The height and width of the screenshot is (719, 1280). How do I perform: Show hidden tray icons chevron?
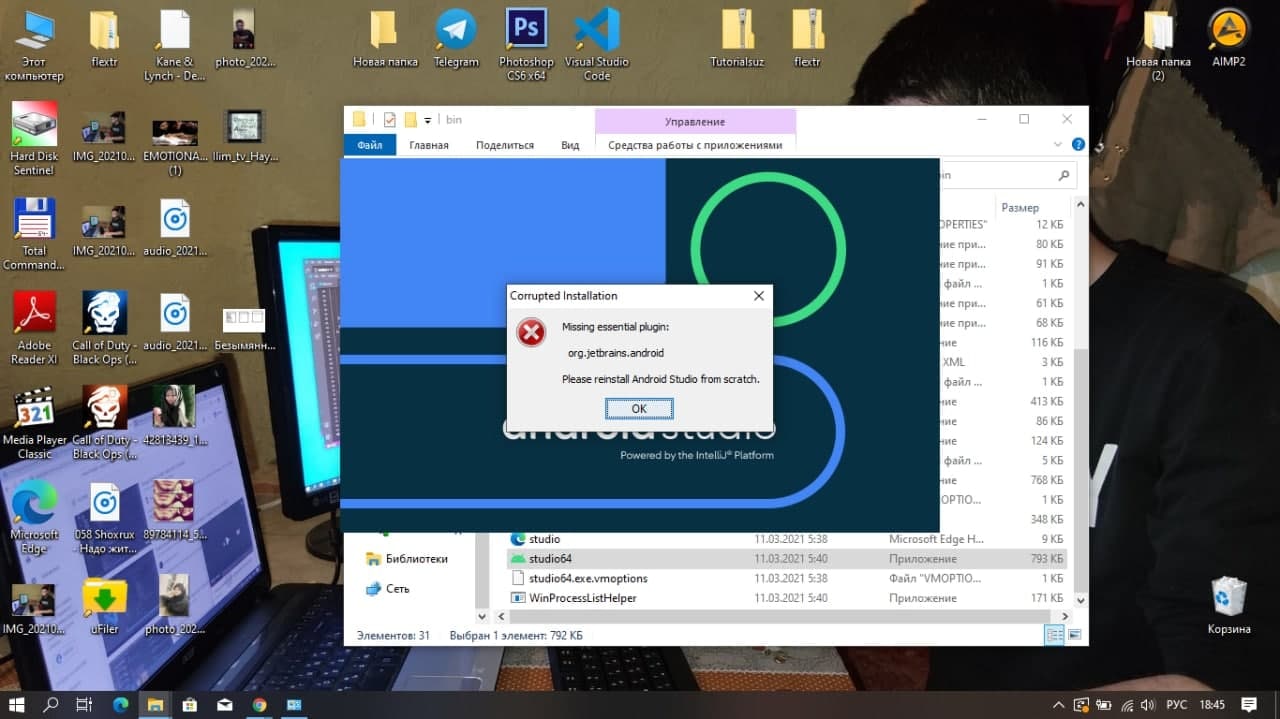click(x=1058, y=704)
